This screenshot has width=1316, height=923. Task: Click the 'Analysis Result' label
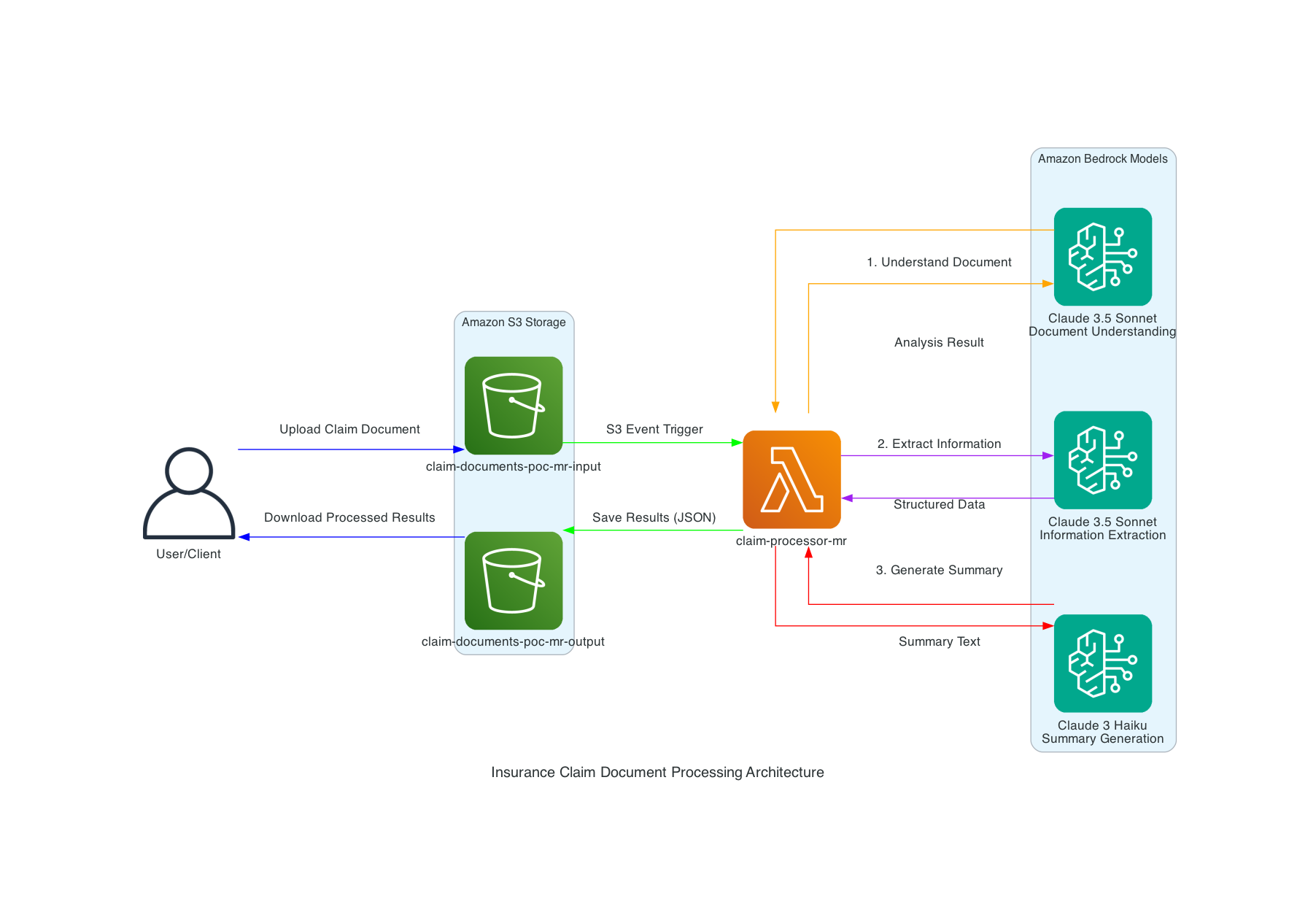pyautogui.click(x=939, y=343)
